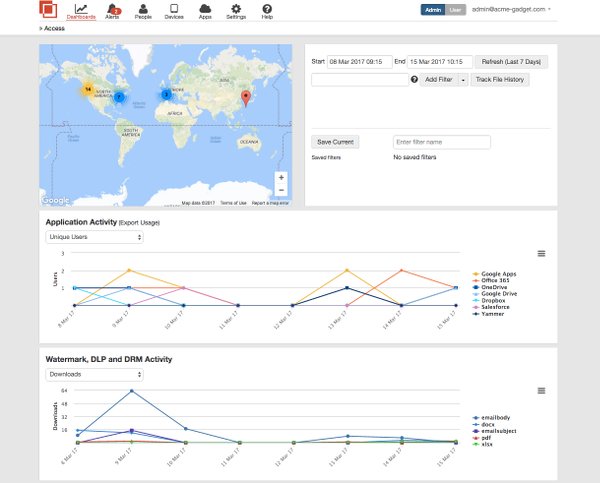600x483 pixels.
Task: Toggle Google Apps series in legend
Action: pyautogui.click(x=494, y=274)
